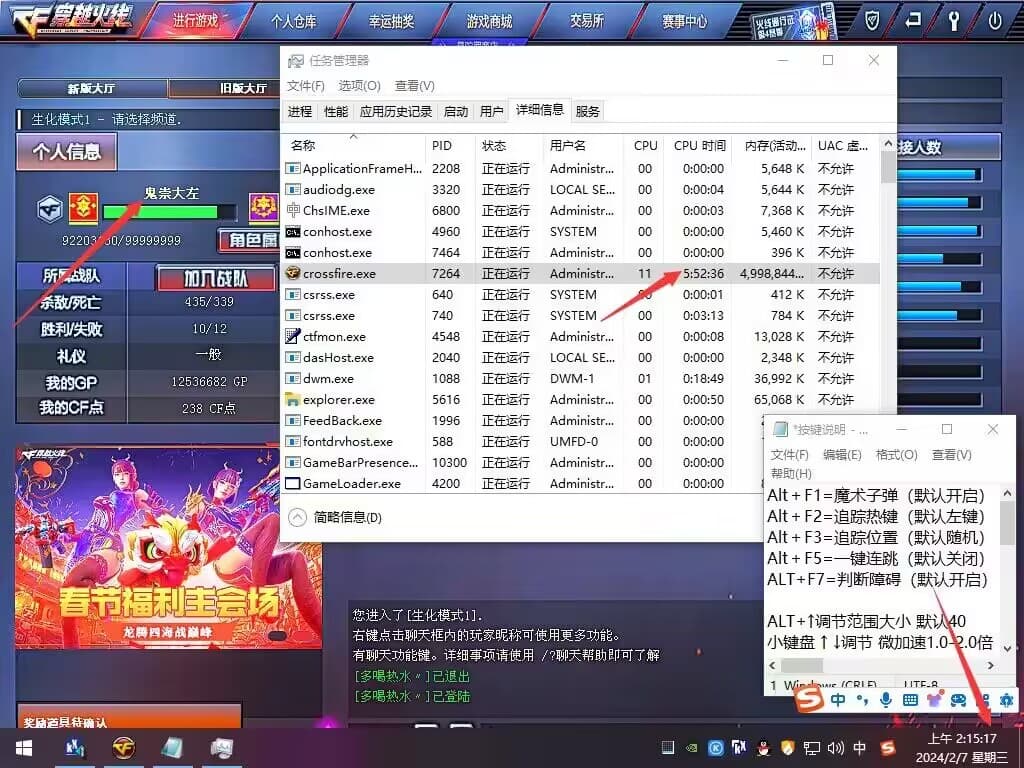Image resolution: width=1024 pixels, height=768 pixels.
Task: Click the top blue channel population bar
Action: pos(939,174)
